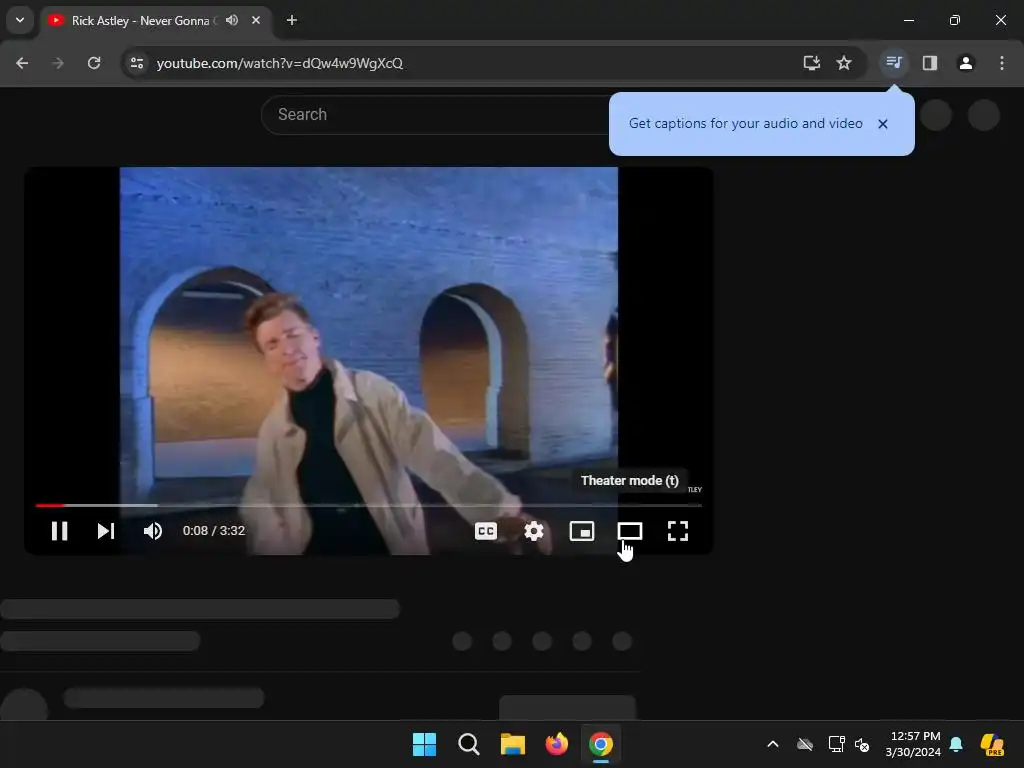The height and width of the screenshot is (768, 1024).
Task: Open a new browser tab
Action: click(x=292, y=20)
